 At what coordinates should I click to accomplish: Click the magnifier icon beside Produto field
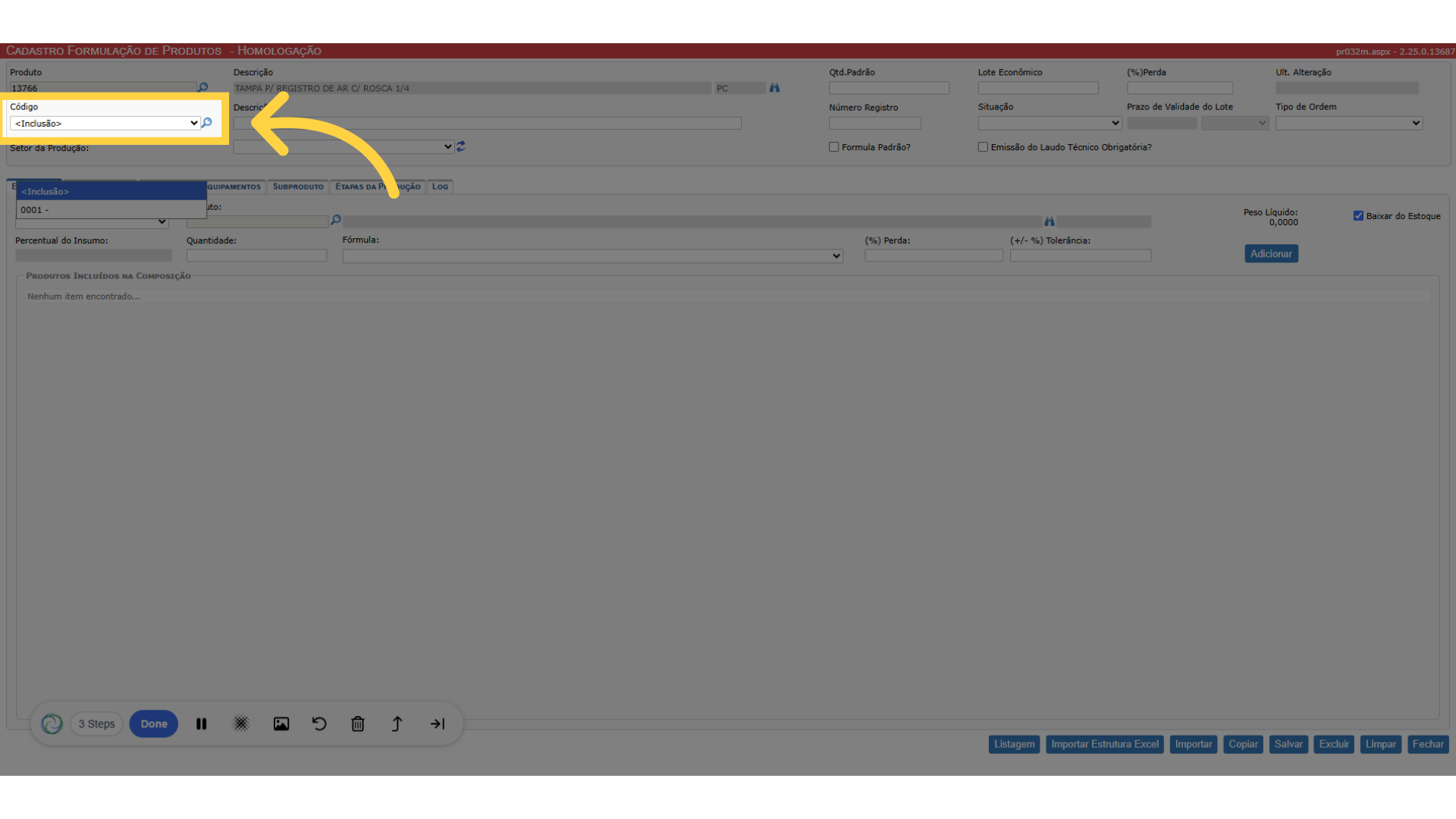tap(202, 87)
